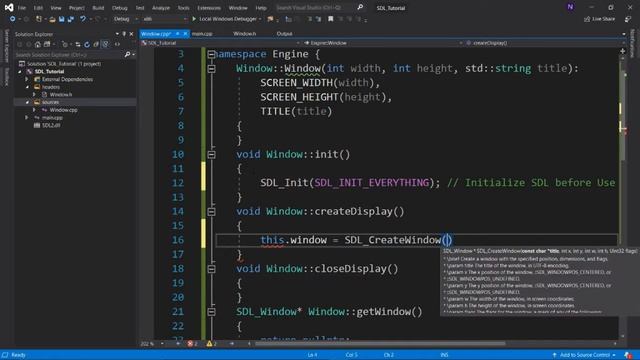Close the Solution Explorer panel
This screenshot has height=360, width=640.
(131, 34)
